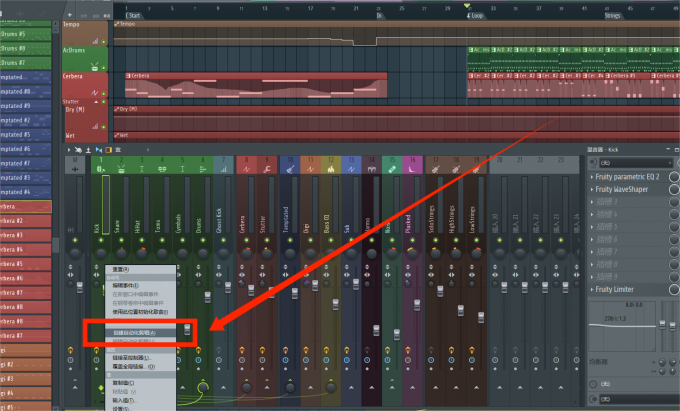Screen dimensions: 680x411
Task: Disable the Fruity WaveShaper effect
Action: pos(674,189)
